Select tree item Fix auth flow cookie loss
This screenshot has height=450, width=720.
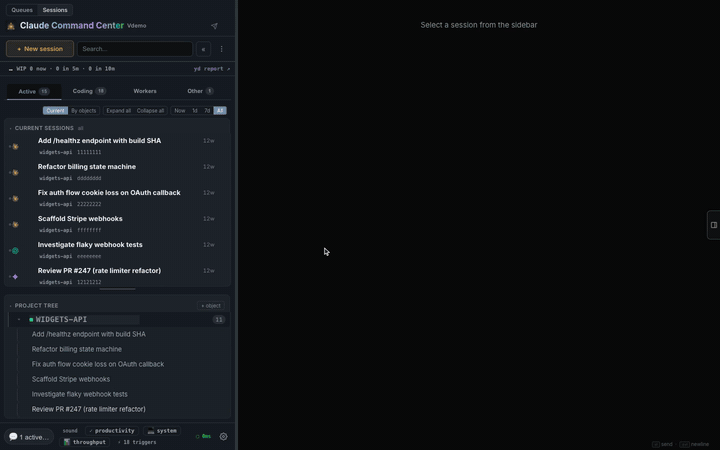[98, 364]
